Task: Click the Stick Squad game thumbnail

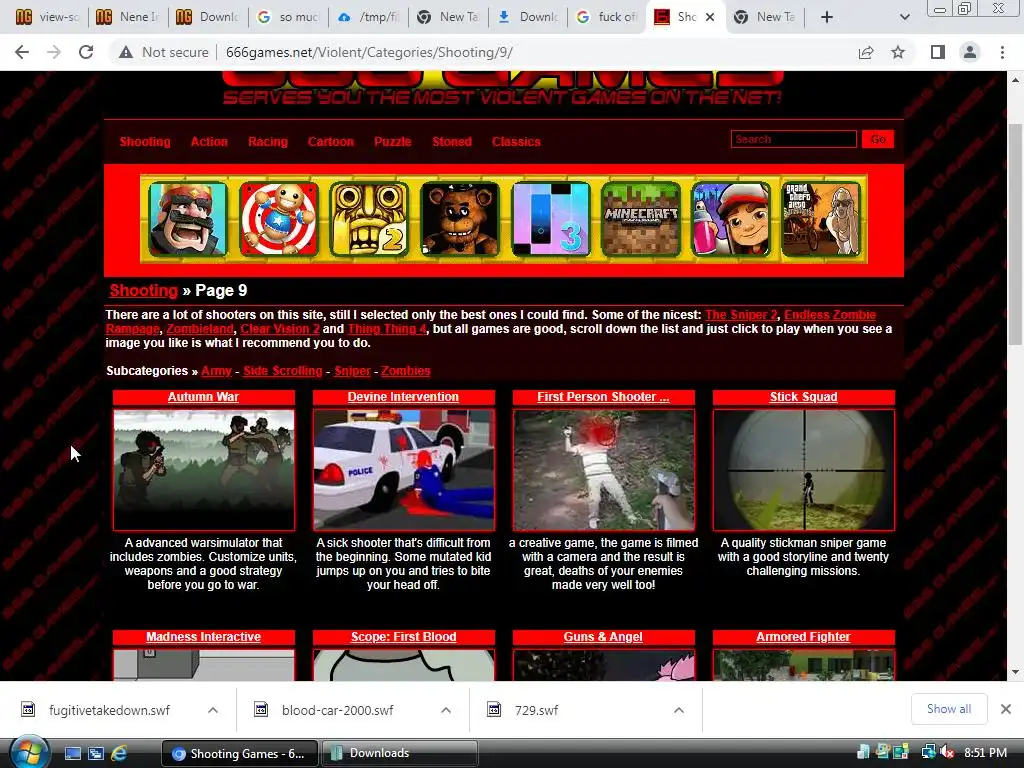Action: point(803,470)
